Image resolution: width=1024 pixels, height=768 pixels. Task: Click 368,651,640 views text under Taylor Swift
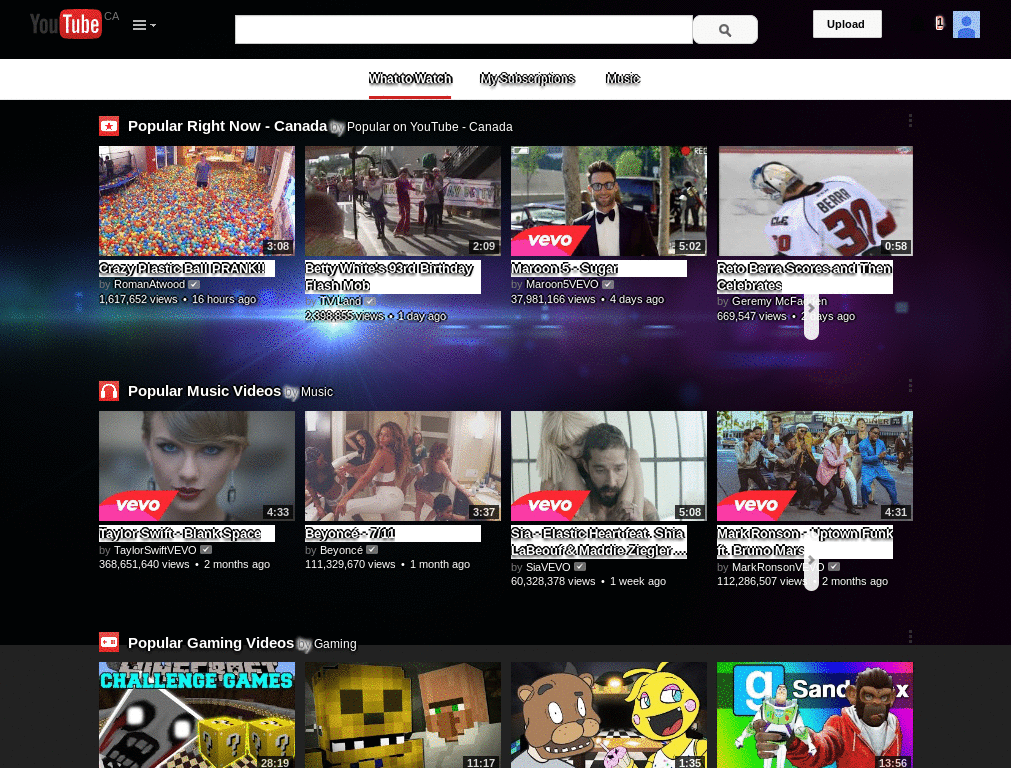(x=144, y=564)
